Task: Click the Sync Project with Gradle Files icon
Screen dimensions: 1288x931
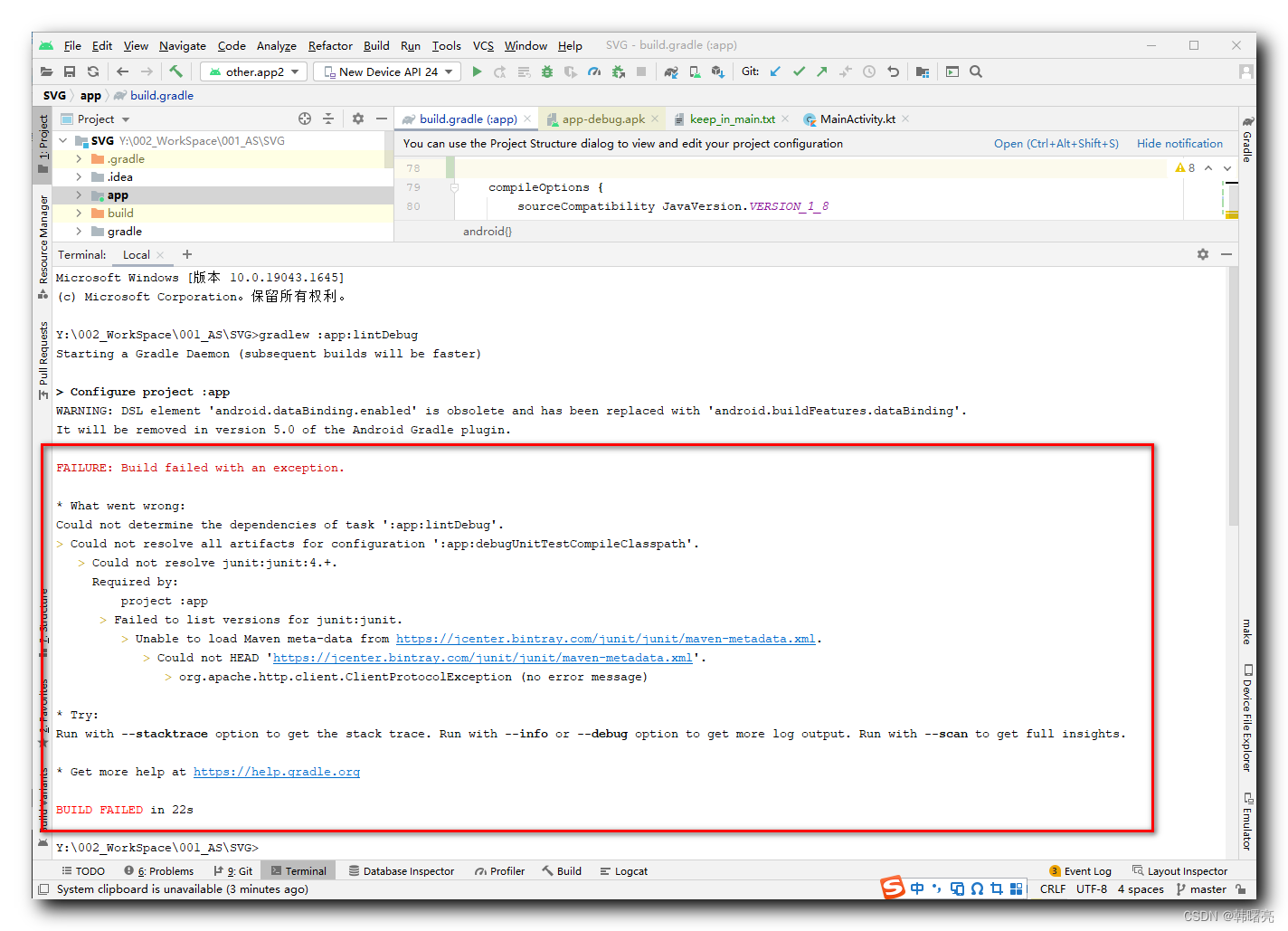Action: [x=671, y=71]
